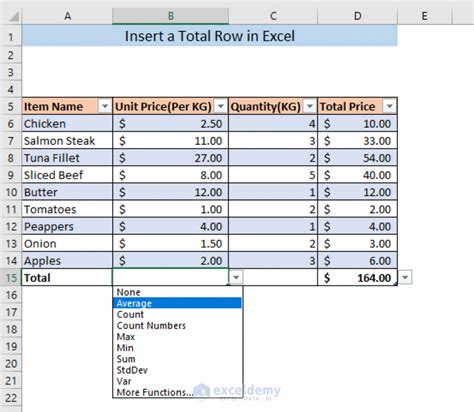Select row 15 header
This screenshot has width=474, height=412.
11,278
